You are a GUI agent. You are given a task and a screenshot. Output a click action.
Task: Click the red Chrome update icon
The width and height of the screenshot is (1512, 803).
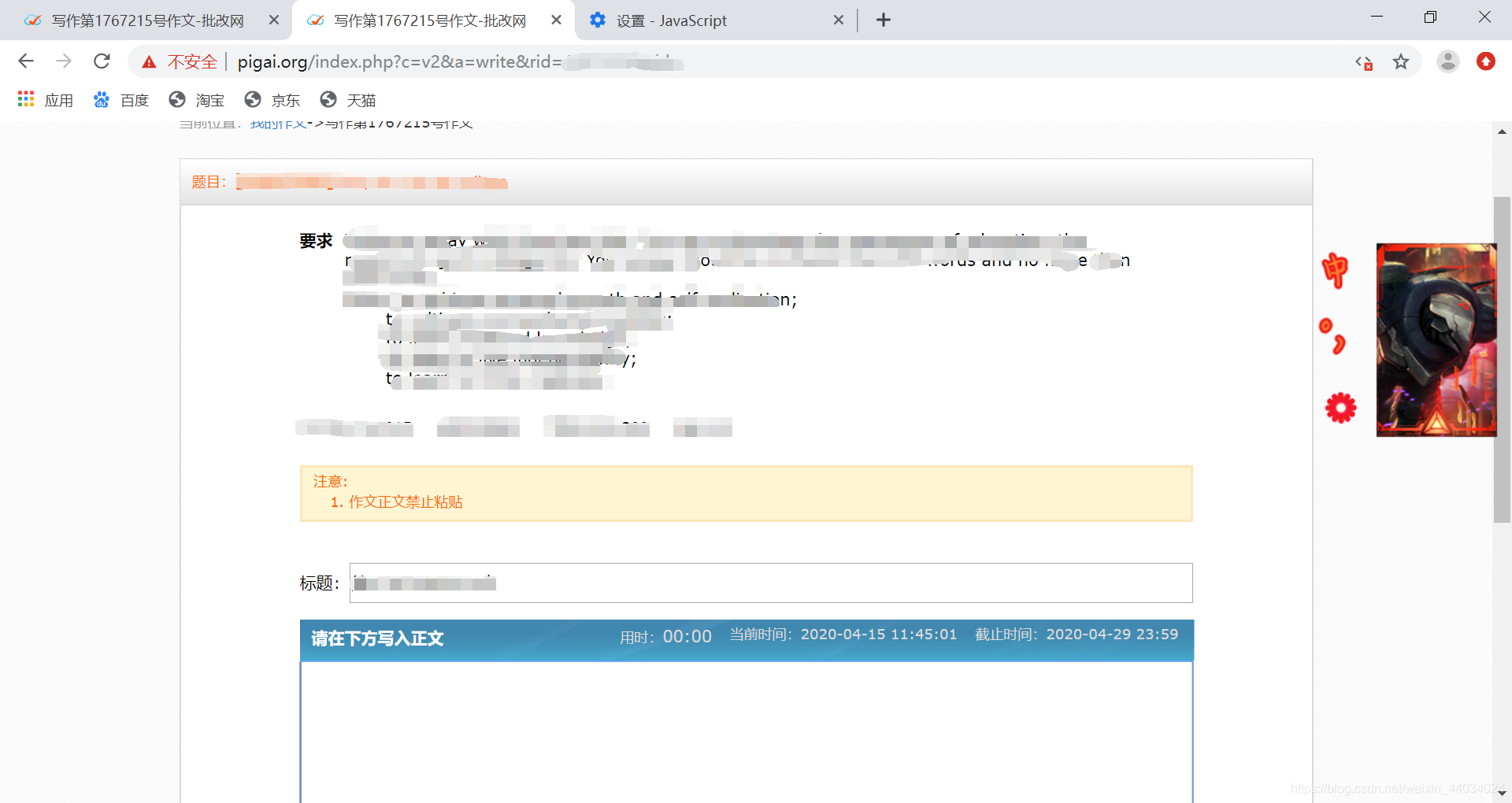click(1486, 61)
